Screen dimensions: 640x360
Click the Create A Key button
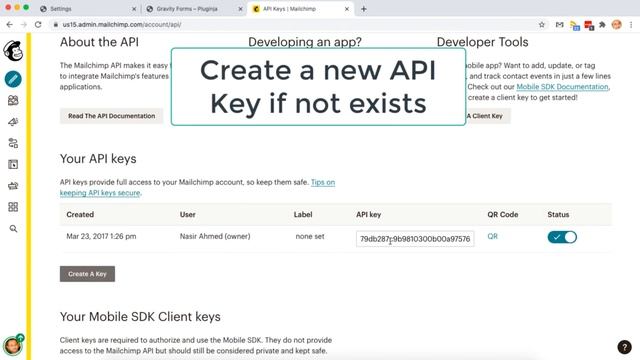(87, 274)
